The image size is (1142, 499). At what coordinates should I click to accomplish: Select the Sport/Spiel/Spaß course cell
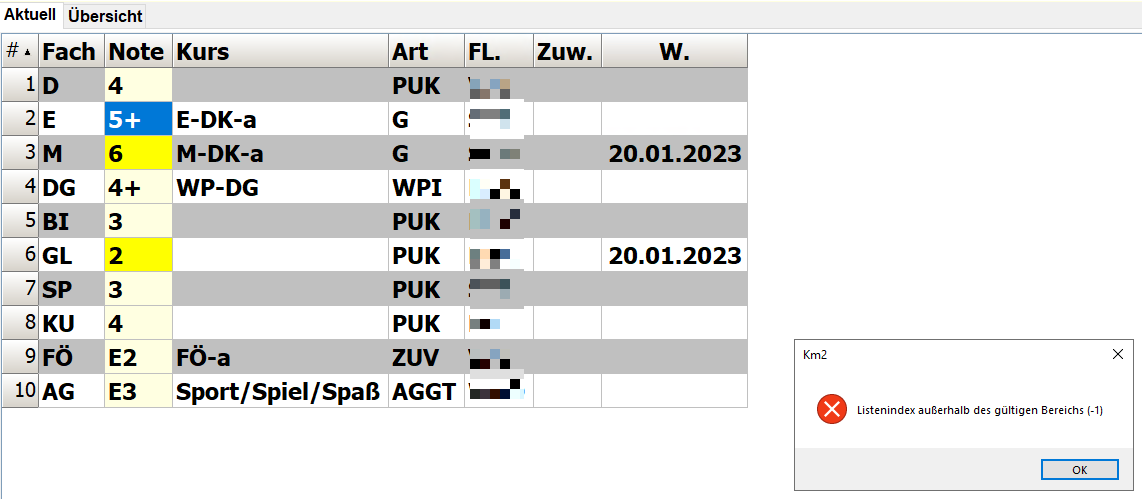tap(280, 392)
